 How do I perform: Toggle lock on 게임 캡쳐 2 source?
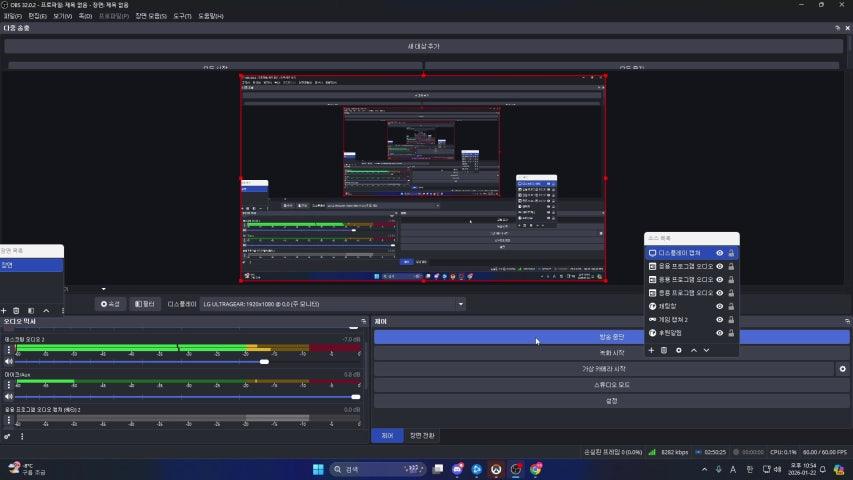coord(731,319)
